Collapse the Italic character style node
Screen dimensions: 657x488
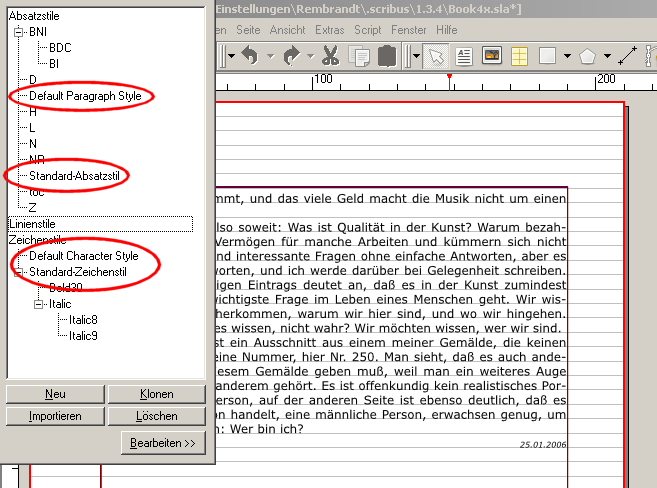[x=38, y=303]
